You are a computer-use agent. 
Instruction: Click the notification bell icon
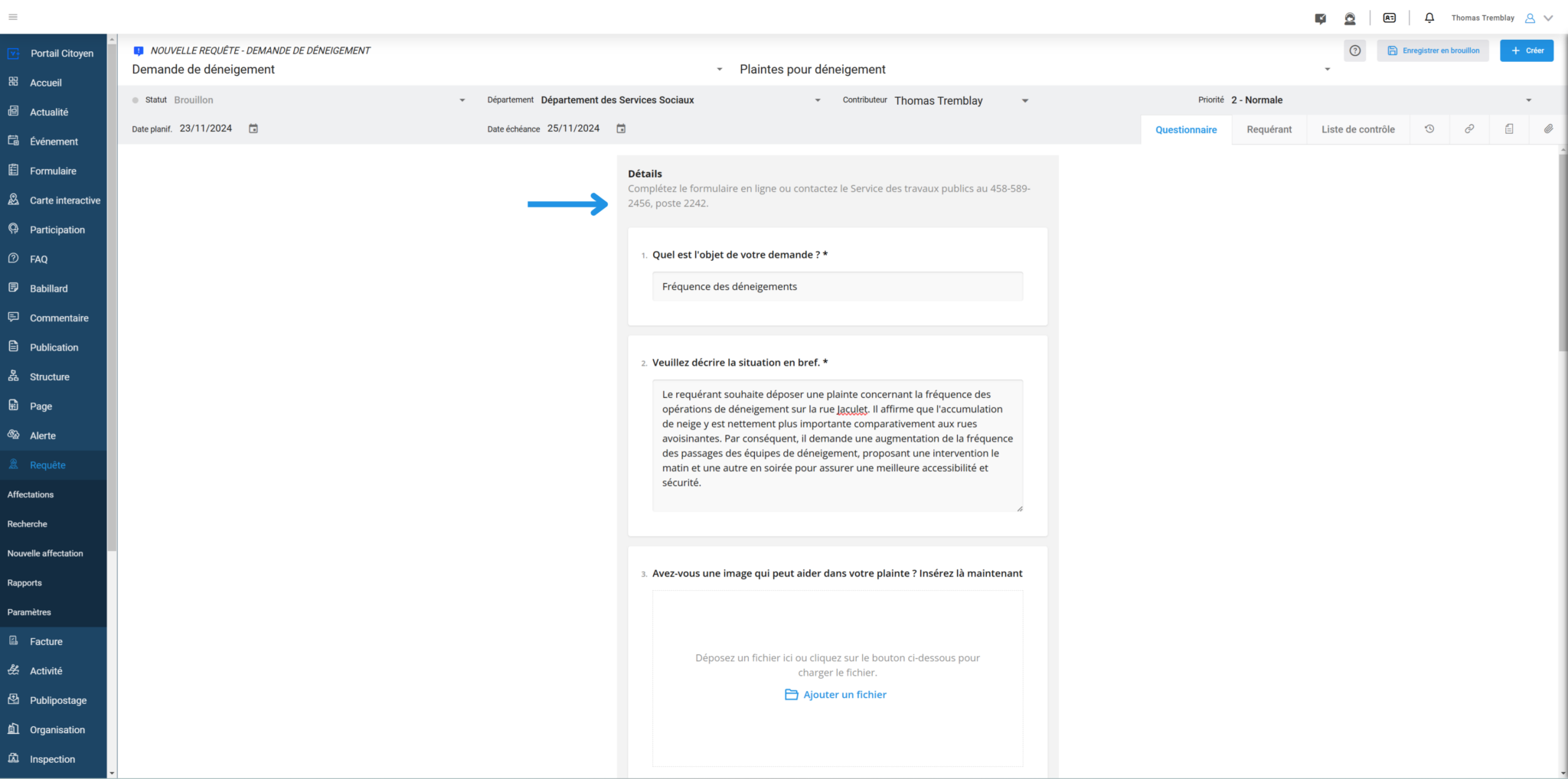(1429, 18)
